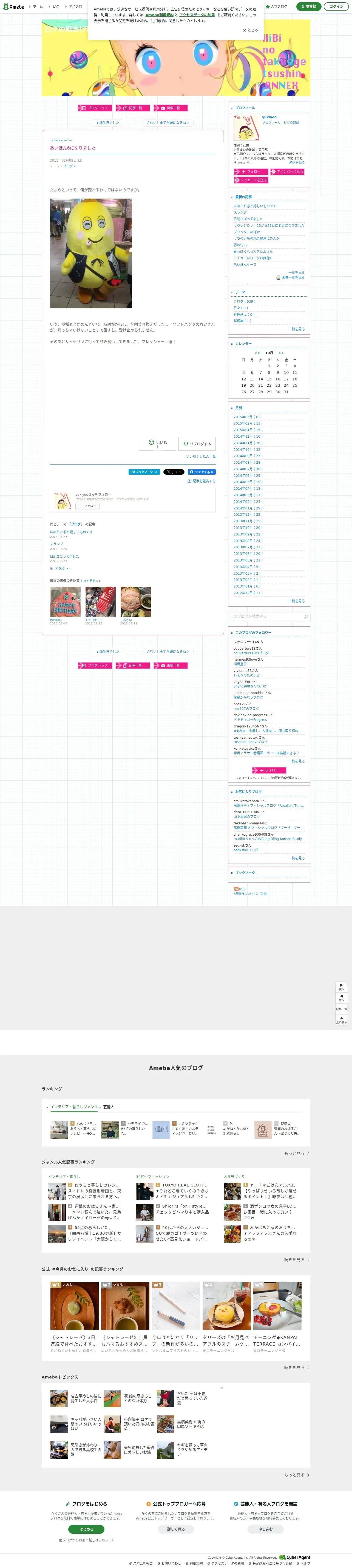Open the ブログ ( 539 ) theme link
This screenshot has width=352, height=1568.
pos(244,301)
